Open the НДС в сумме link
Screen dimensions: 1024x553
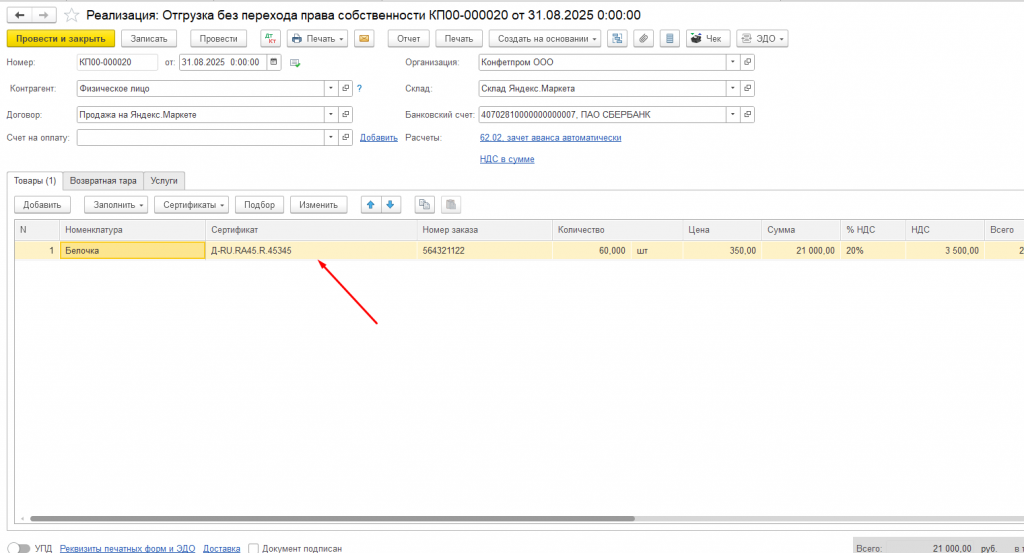pos(507,159)
